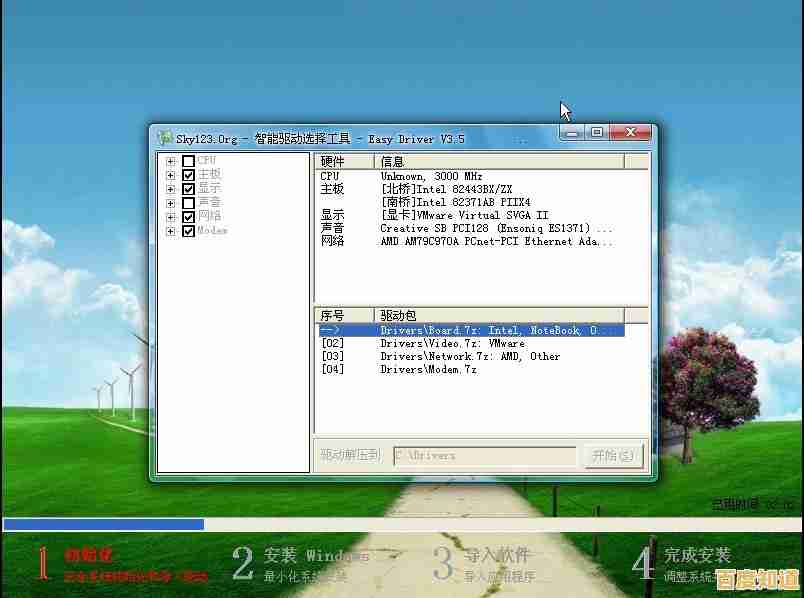Minimize the Easy Driver window
804x598 pixels.
[573, 132]
